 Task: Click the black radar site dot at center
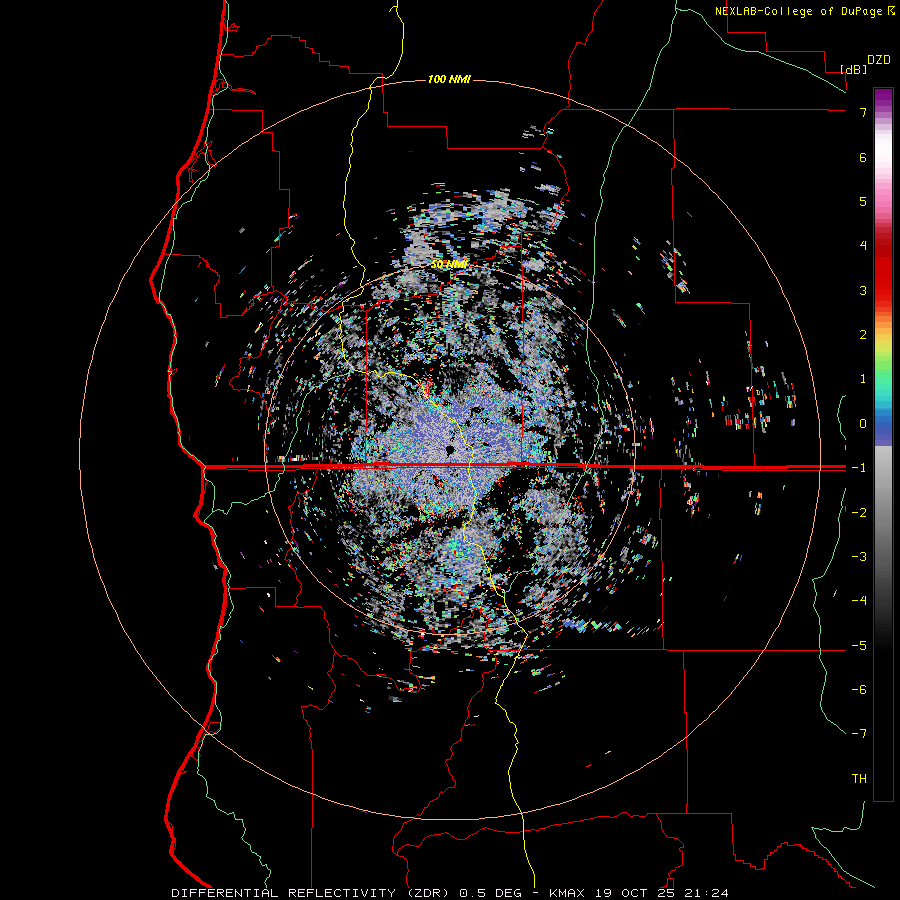pyautogui.click(x=451, y=449)
